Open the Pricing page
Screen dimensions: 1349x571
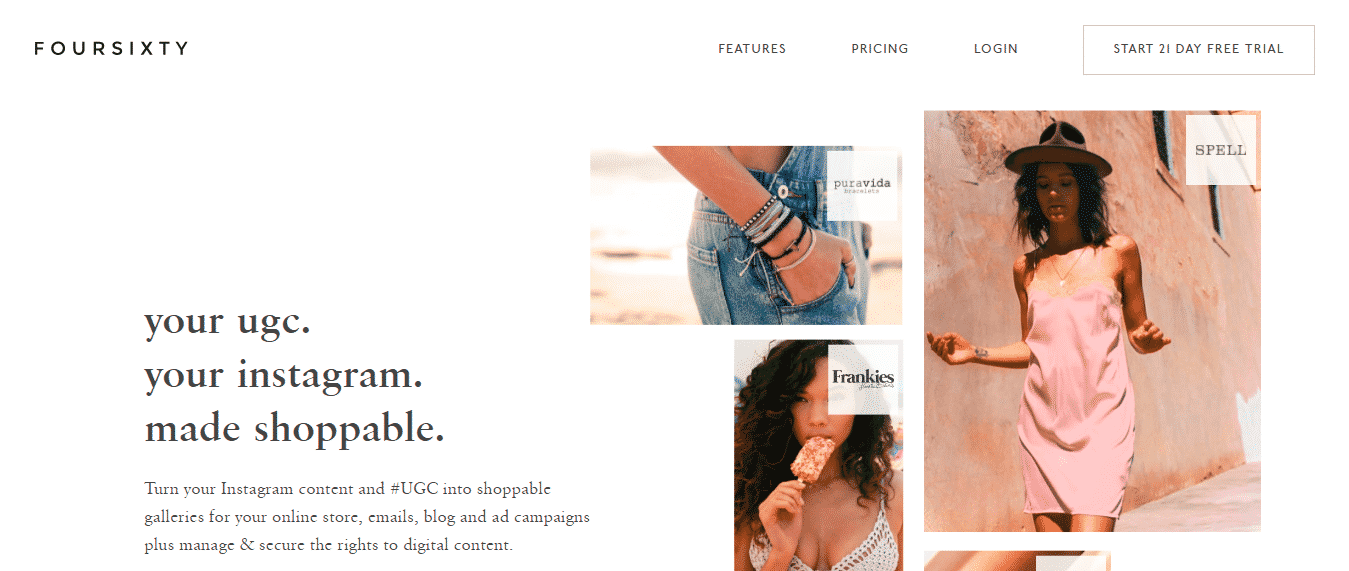pyautogui.click(x=880, y=49)
